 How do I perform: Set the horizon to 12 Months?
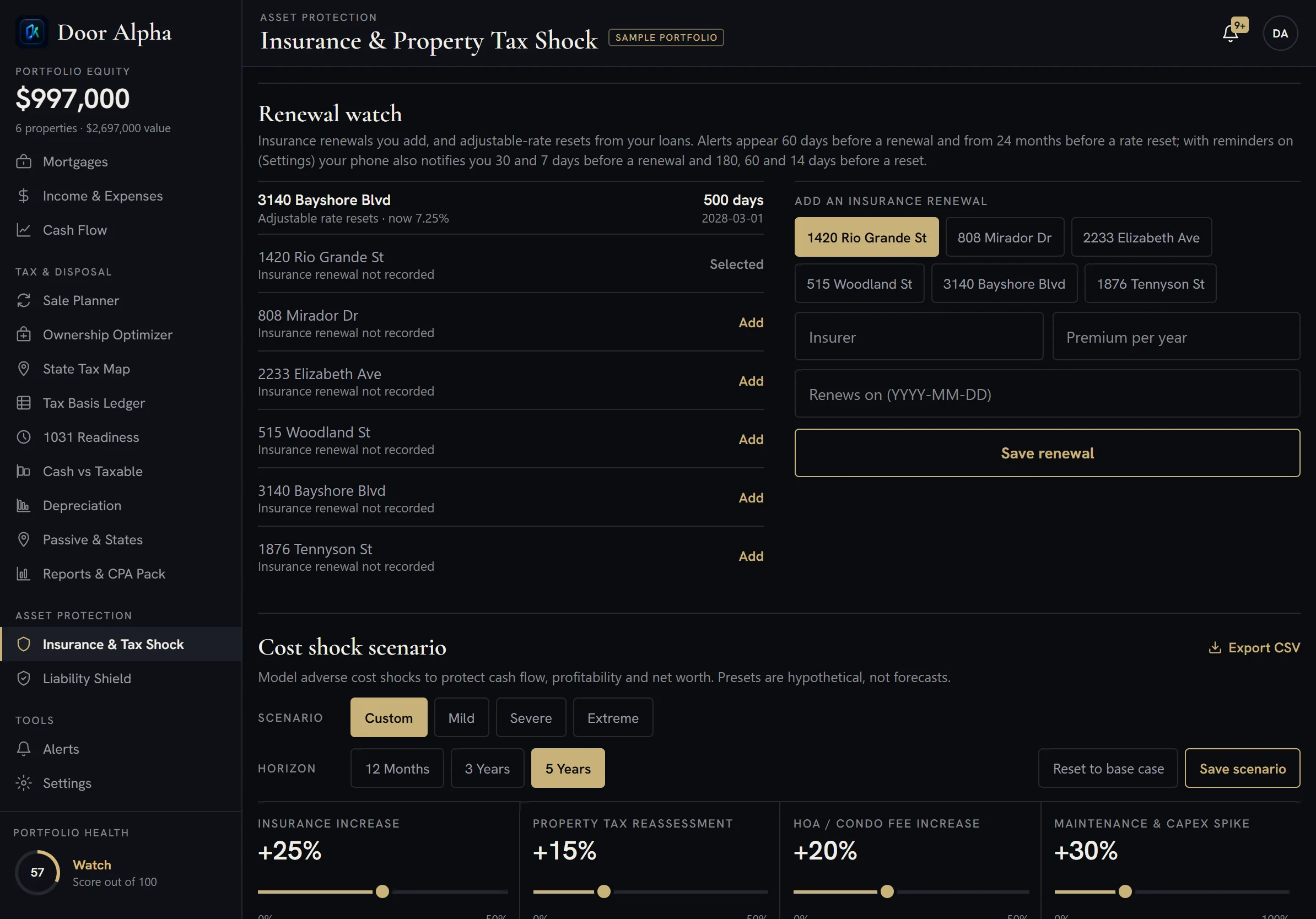pos(397,769)
